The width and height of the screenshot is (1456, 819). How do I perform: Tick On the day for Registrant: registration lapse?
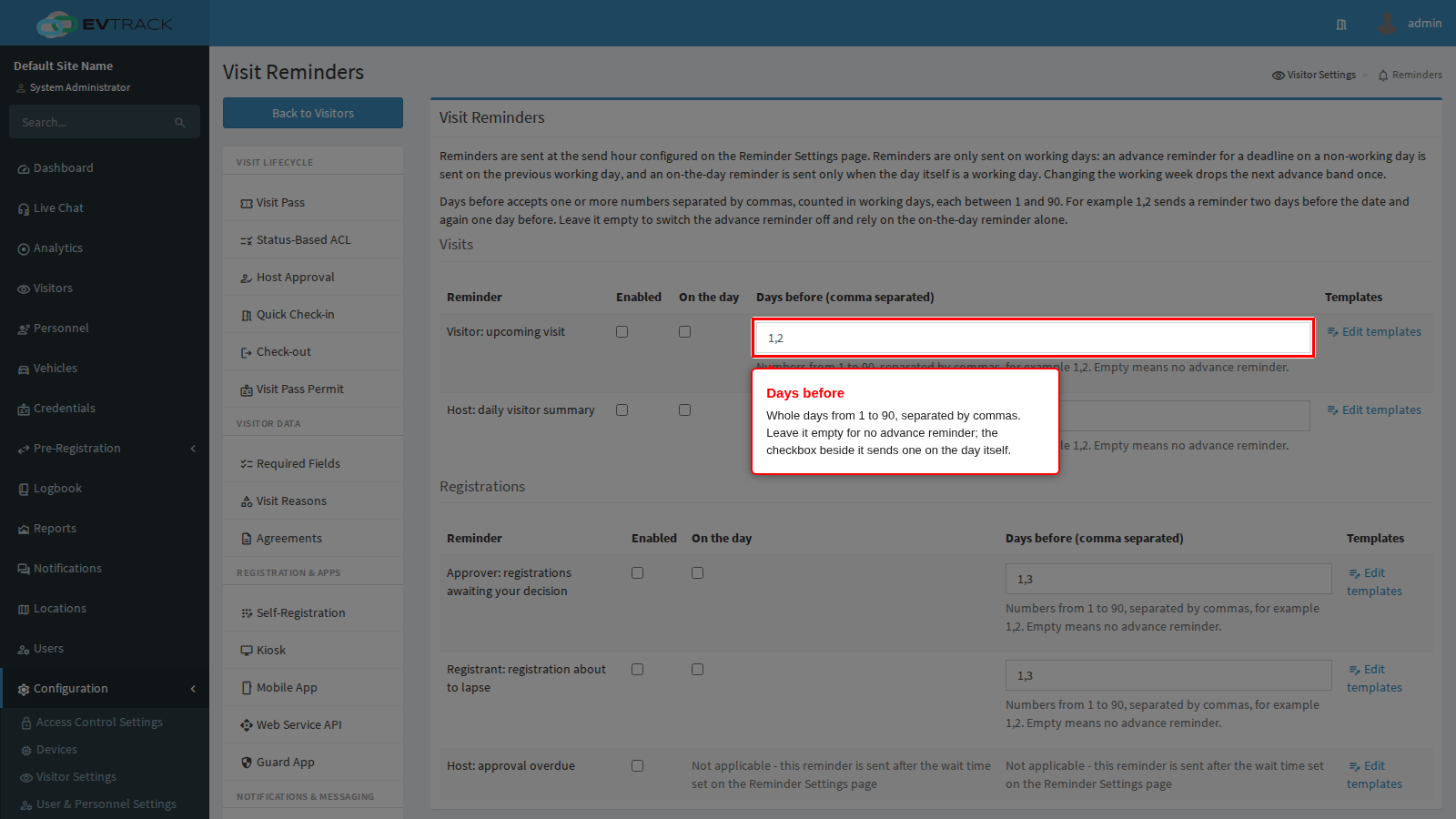(x=698, y=670)
